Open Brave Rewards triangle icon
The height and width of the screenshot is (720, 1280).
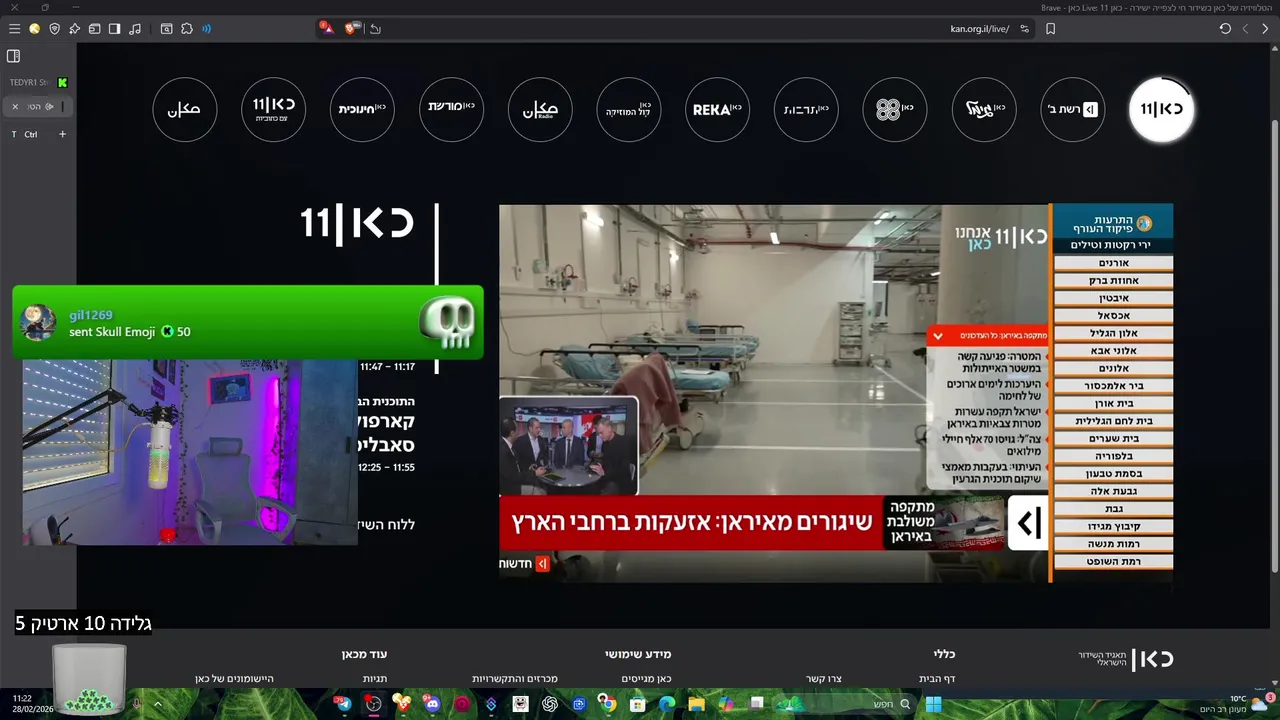(327, 28)
